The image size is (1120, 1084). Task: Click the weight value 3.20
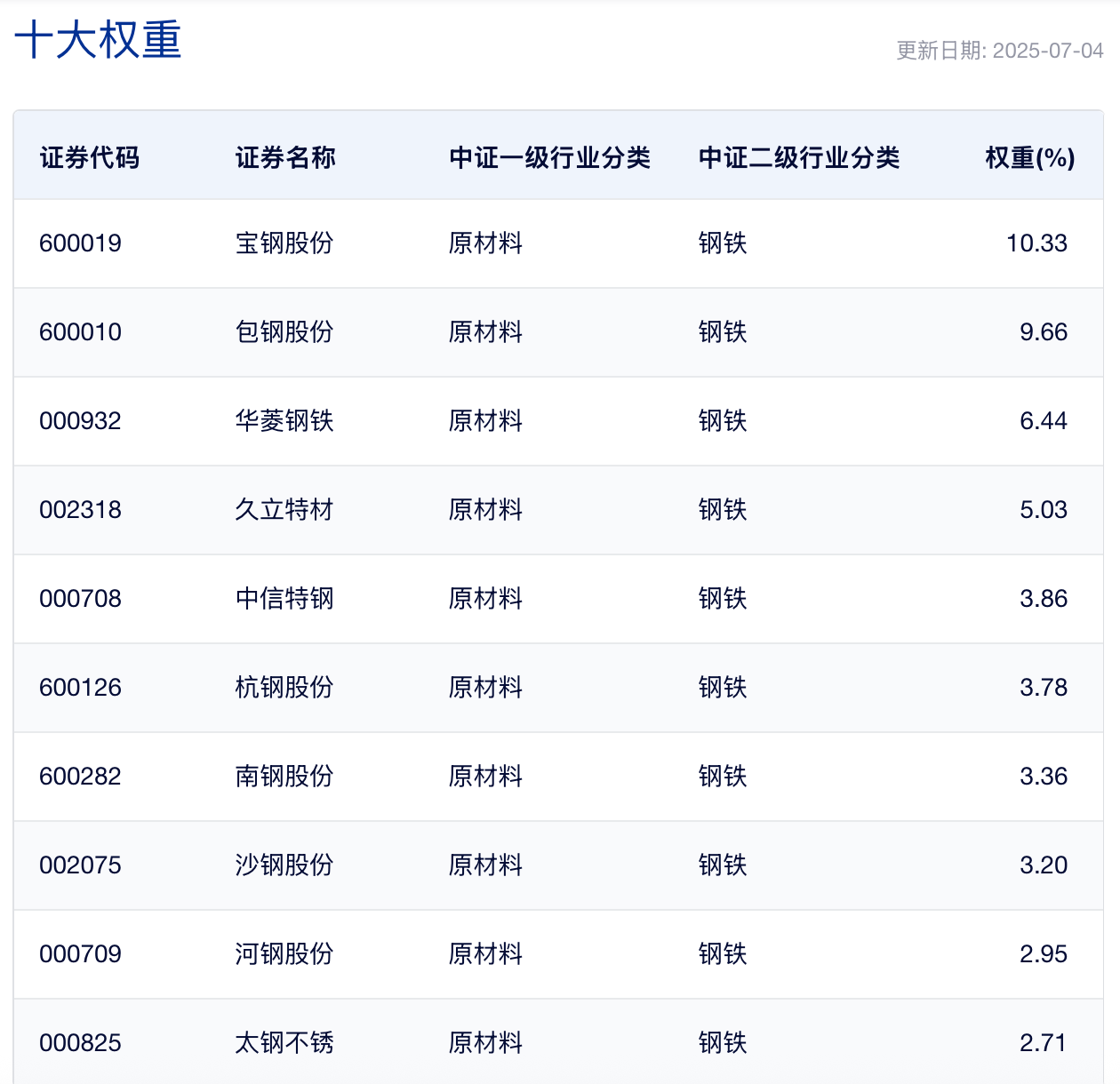[x=1044, y=865]
